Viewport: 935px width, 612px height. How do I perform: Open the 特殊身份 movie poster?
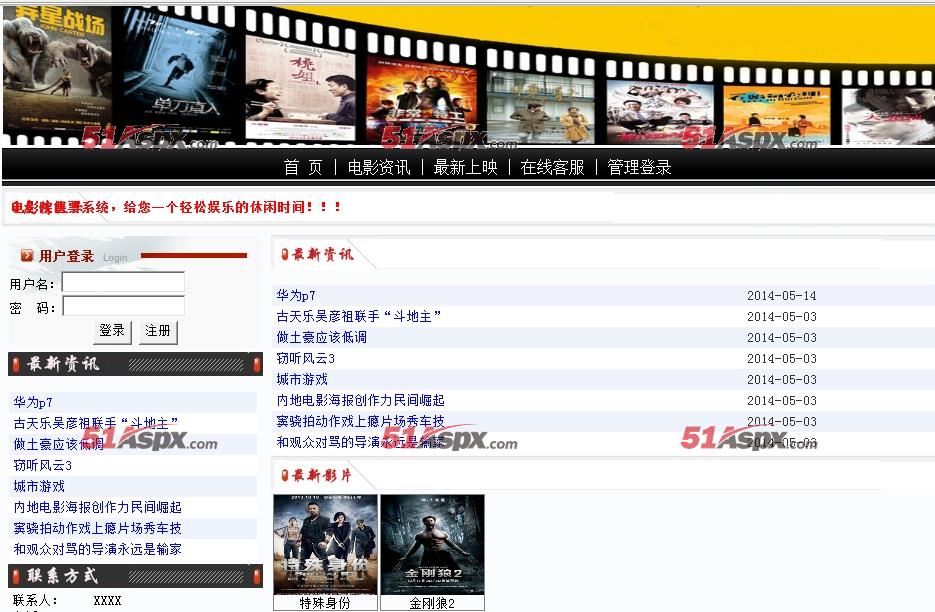click(x=326, y=544)
